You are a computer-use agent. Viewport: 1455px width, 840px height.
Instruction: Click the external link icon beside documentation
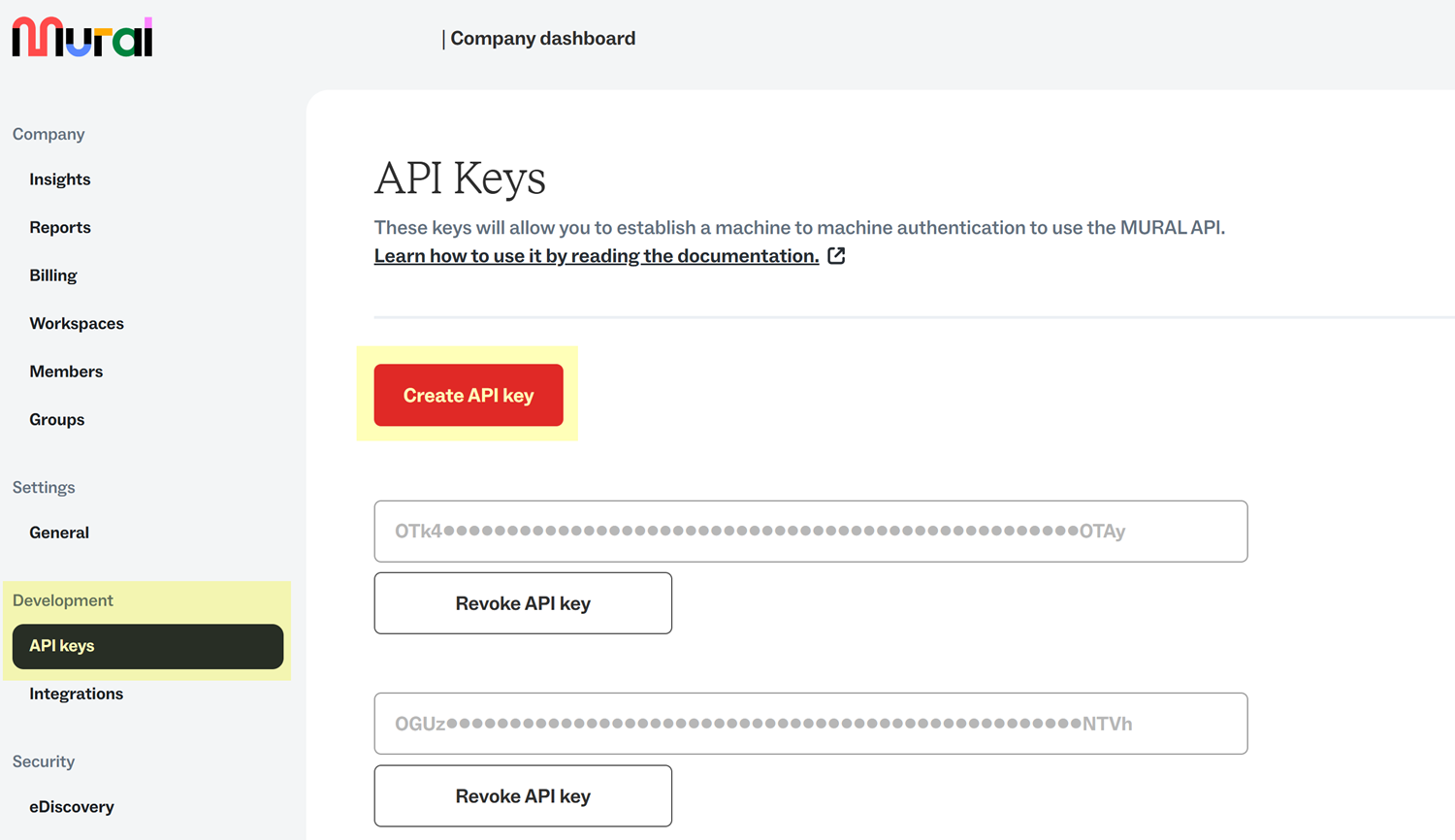836,256
